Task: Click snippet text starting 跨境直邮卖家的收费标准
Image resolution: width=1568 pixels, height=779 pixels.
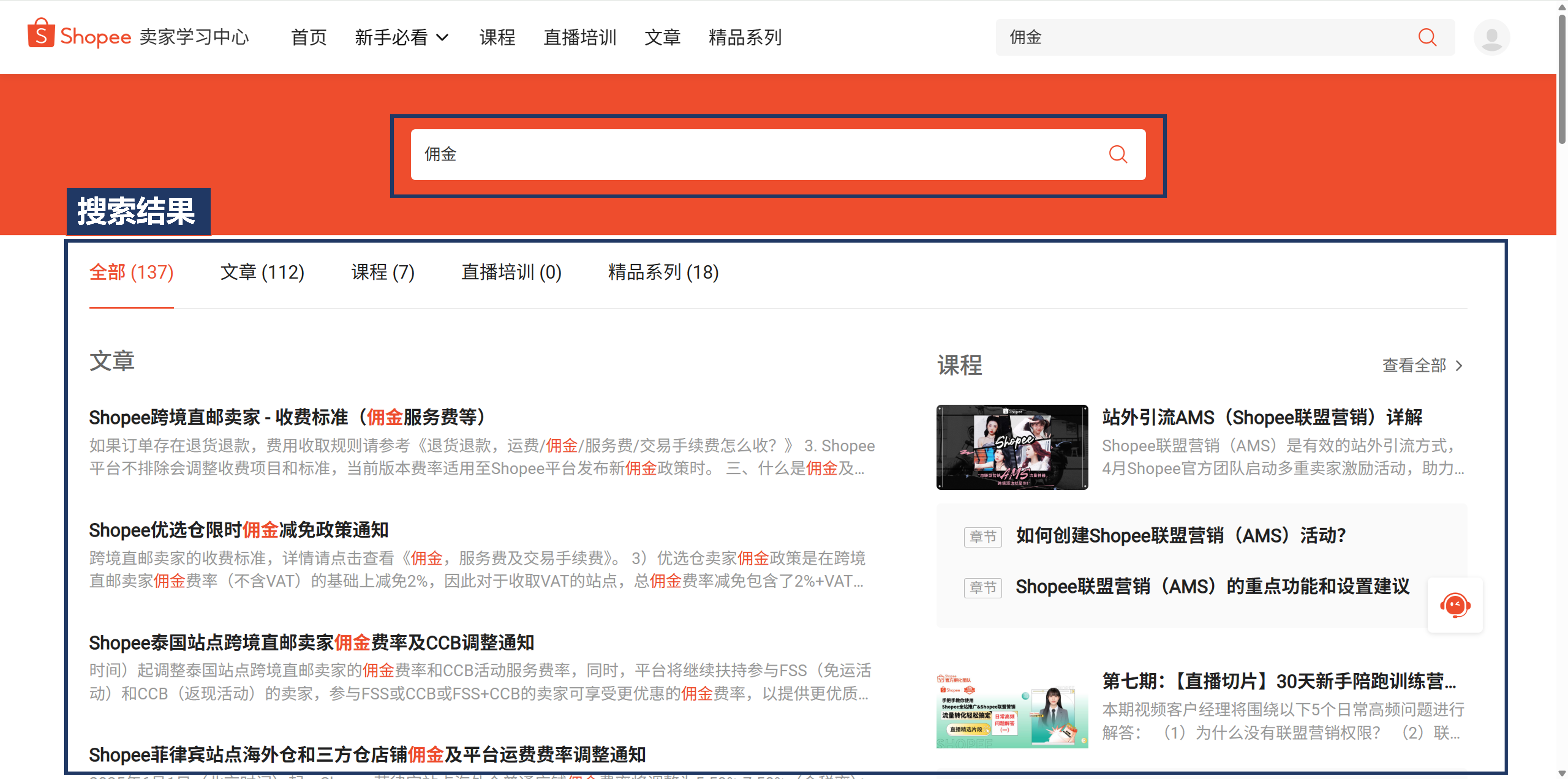Action: pos(477,570)
